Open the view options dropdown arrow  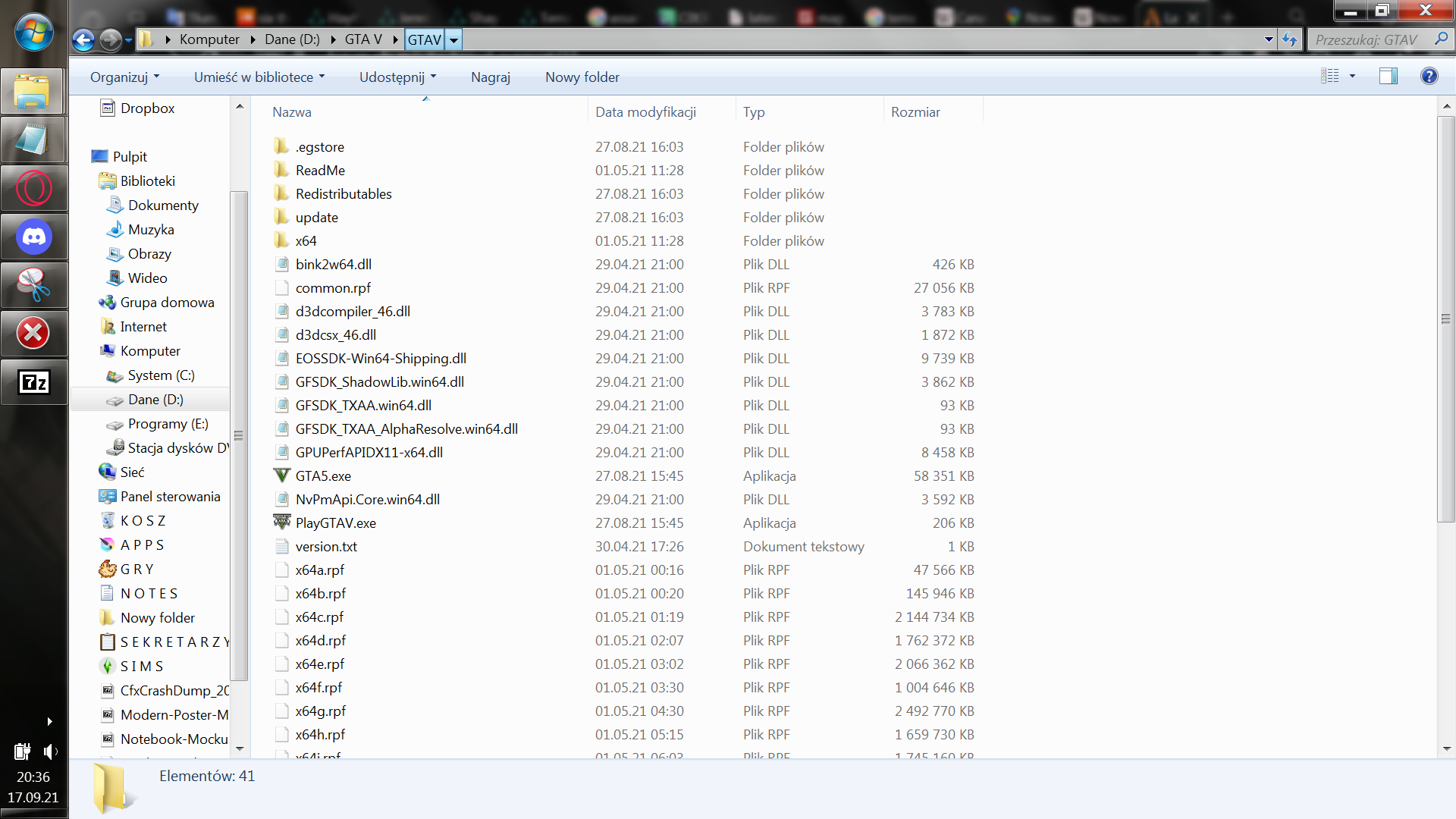(x=1352, y=76)
